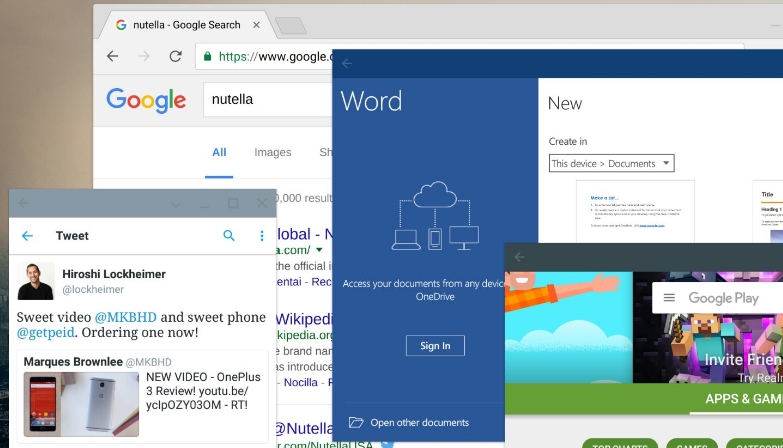The height and width of the screenshot is (448, 783).
Task: Click the @getpeid mention in the tweet
Action: [45, 333]
